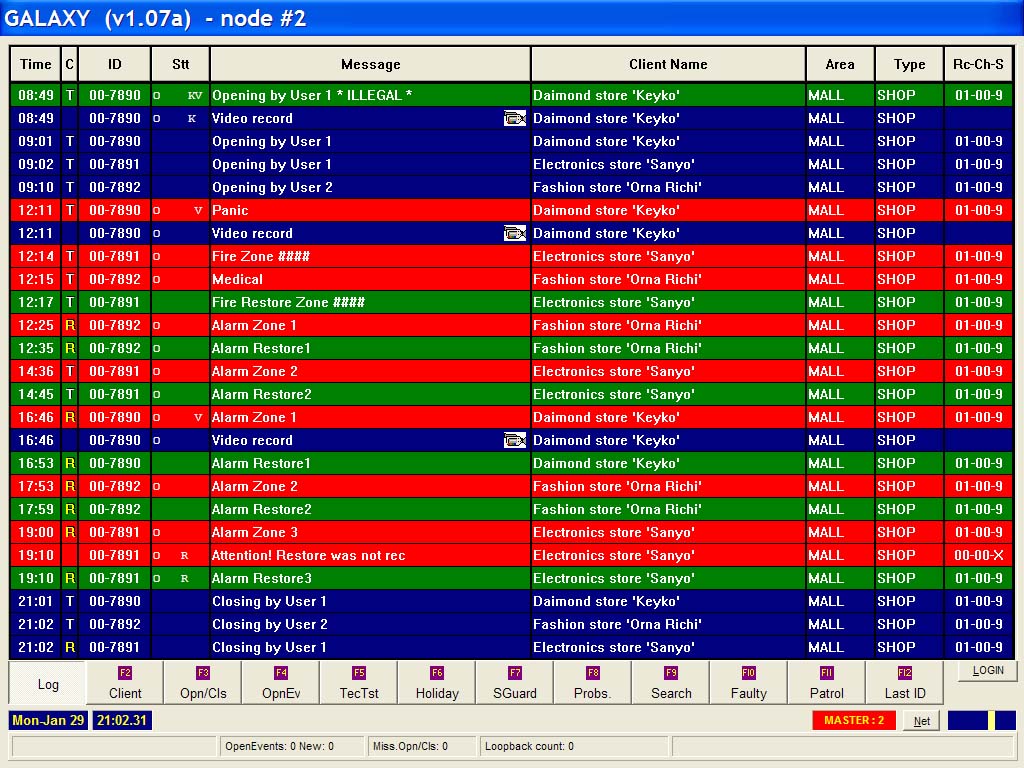Image resolution: width=1024 pixels, height=768 pixels.
Task: Select the red 'Panic' event message
Action: 230,210
